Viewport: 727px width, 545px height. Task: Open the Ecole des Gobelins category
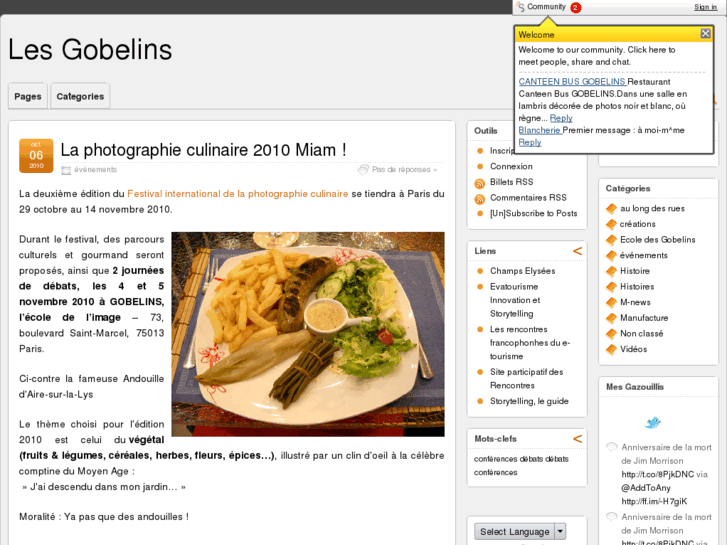pyautogui.click(x=657, y=240)
